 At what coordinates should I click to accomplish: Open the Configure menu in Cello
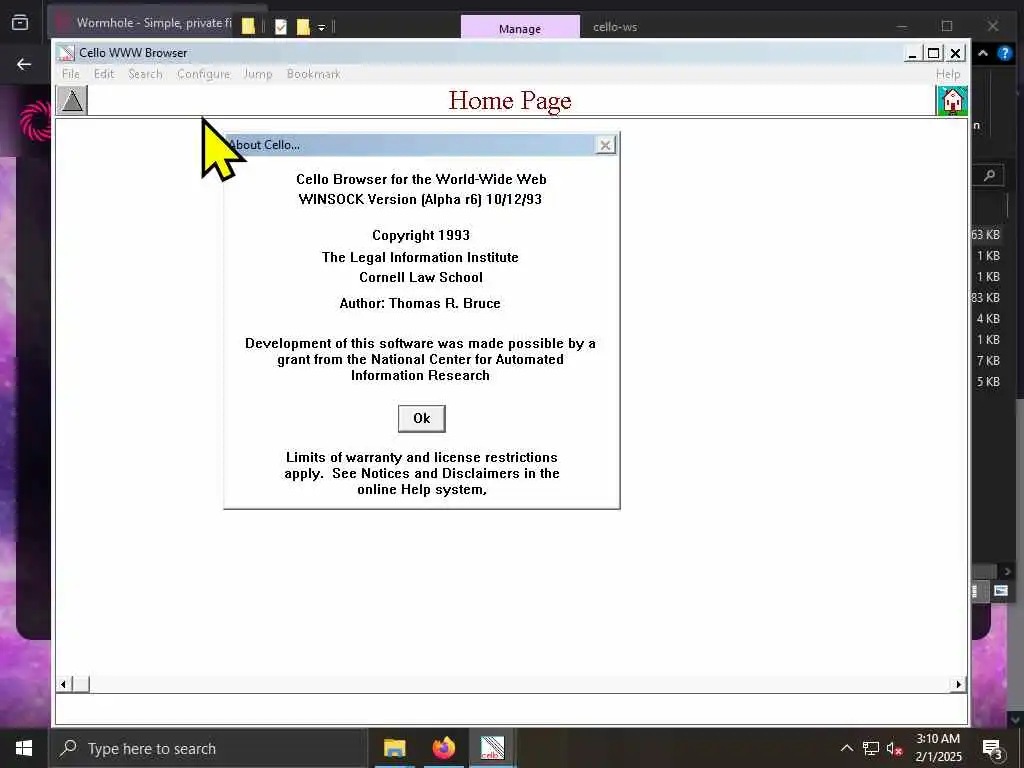click(203, 74)
